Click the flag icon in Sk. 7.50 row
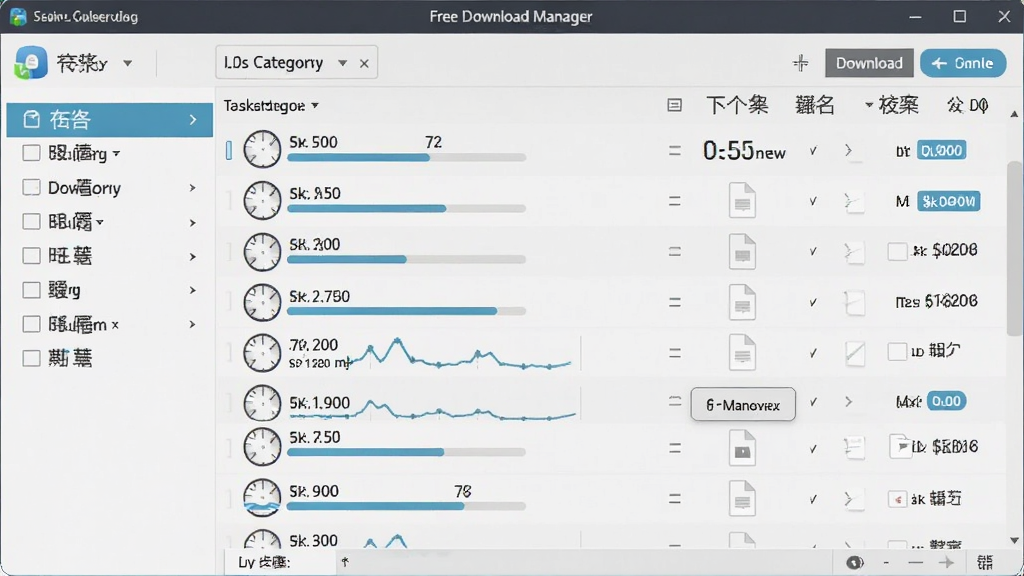Screen dimensions: 1024x576 901,447
